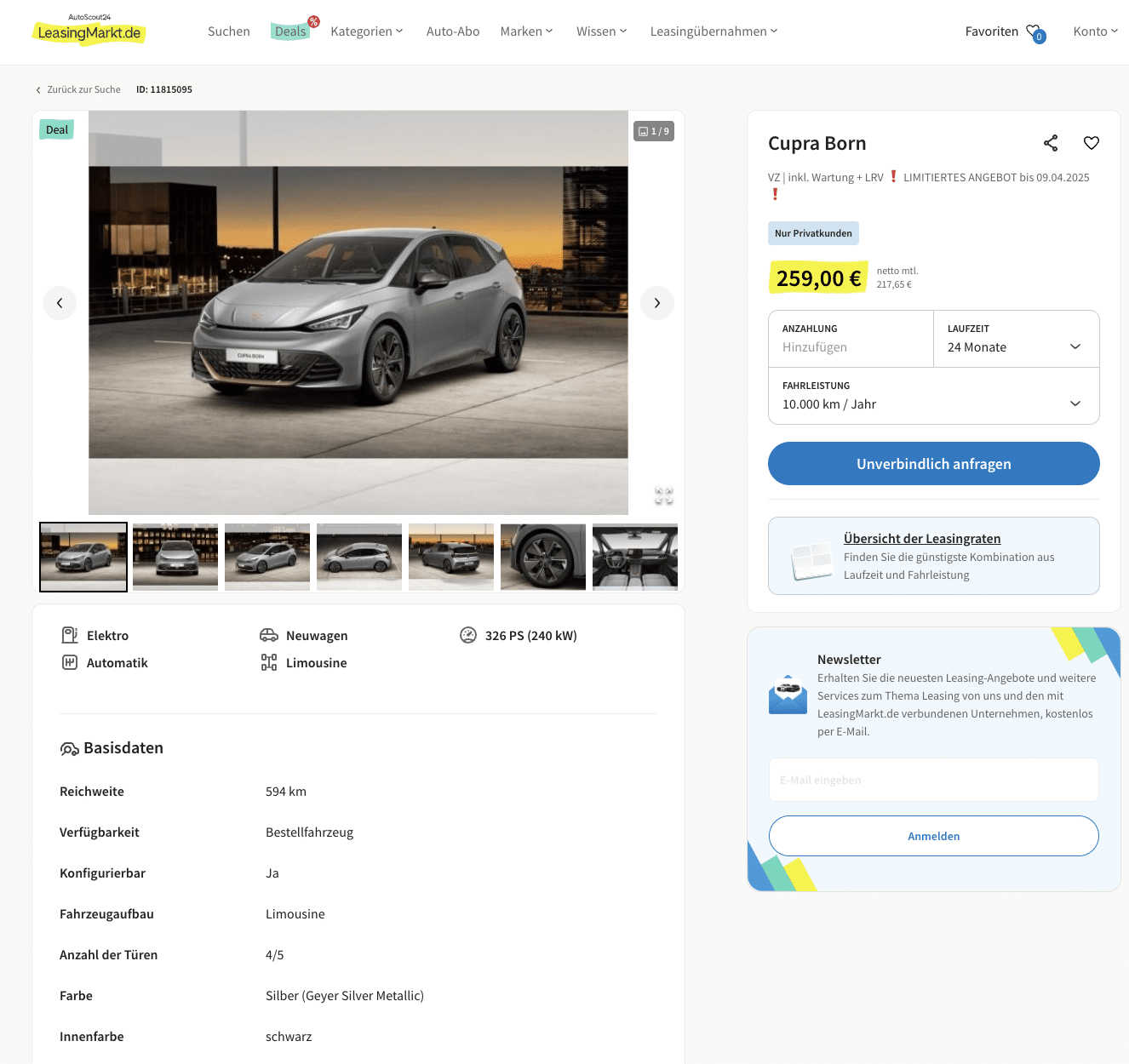Click Anmelden newsletter button

[x=934, y=836]
